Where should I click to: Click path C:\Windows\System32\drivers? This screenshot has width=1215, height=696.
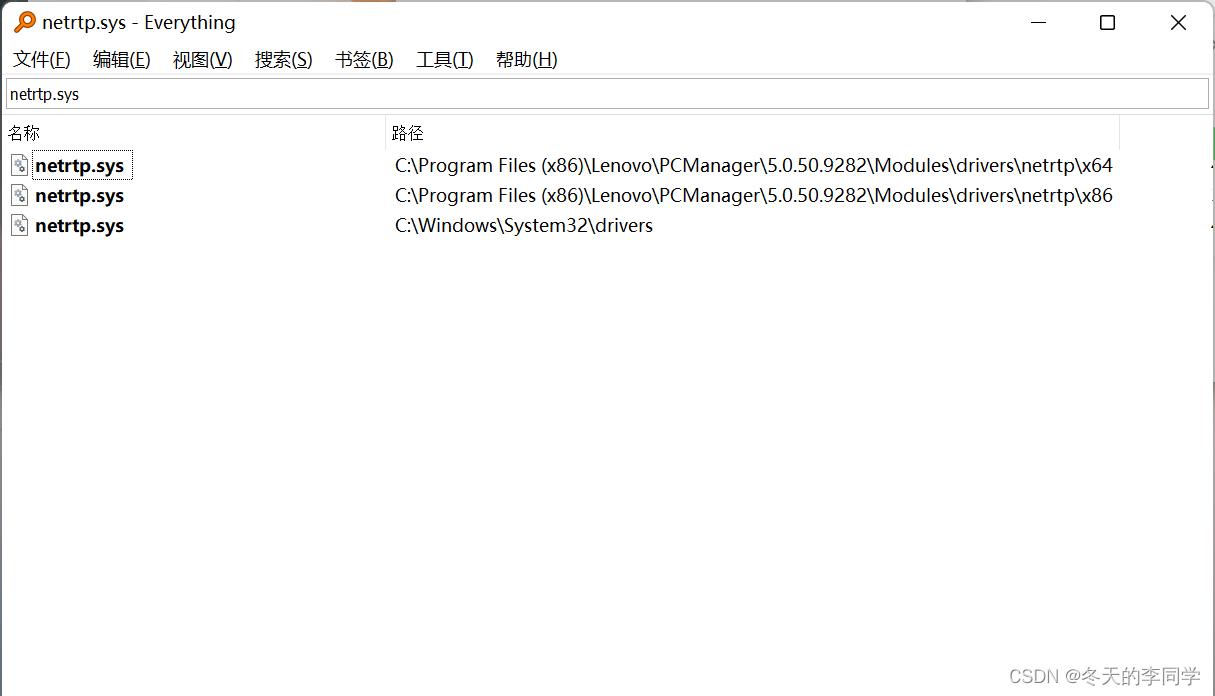click(524, 226)
